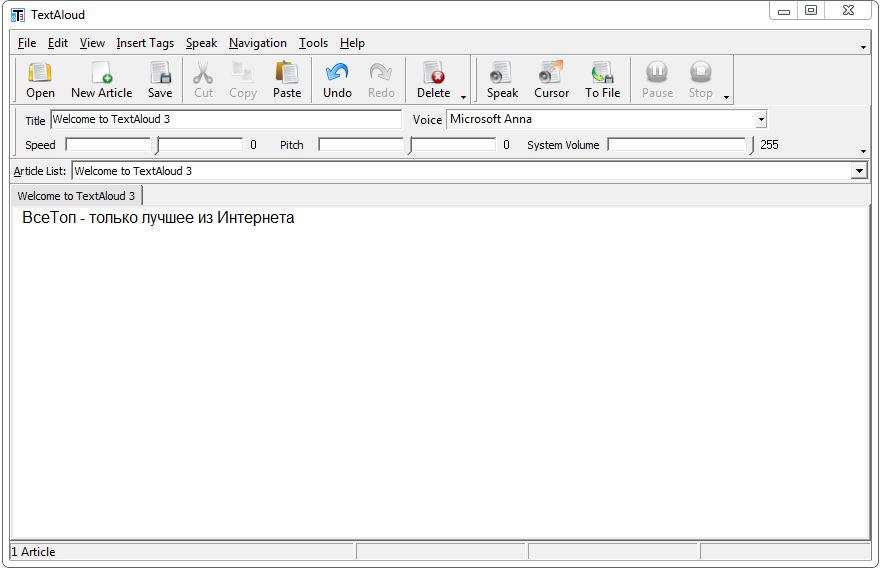Click inside the Title input field

tap(226, 119)
